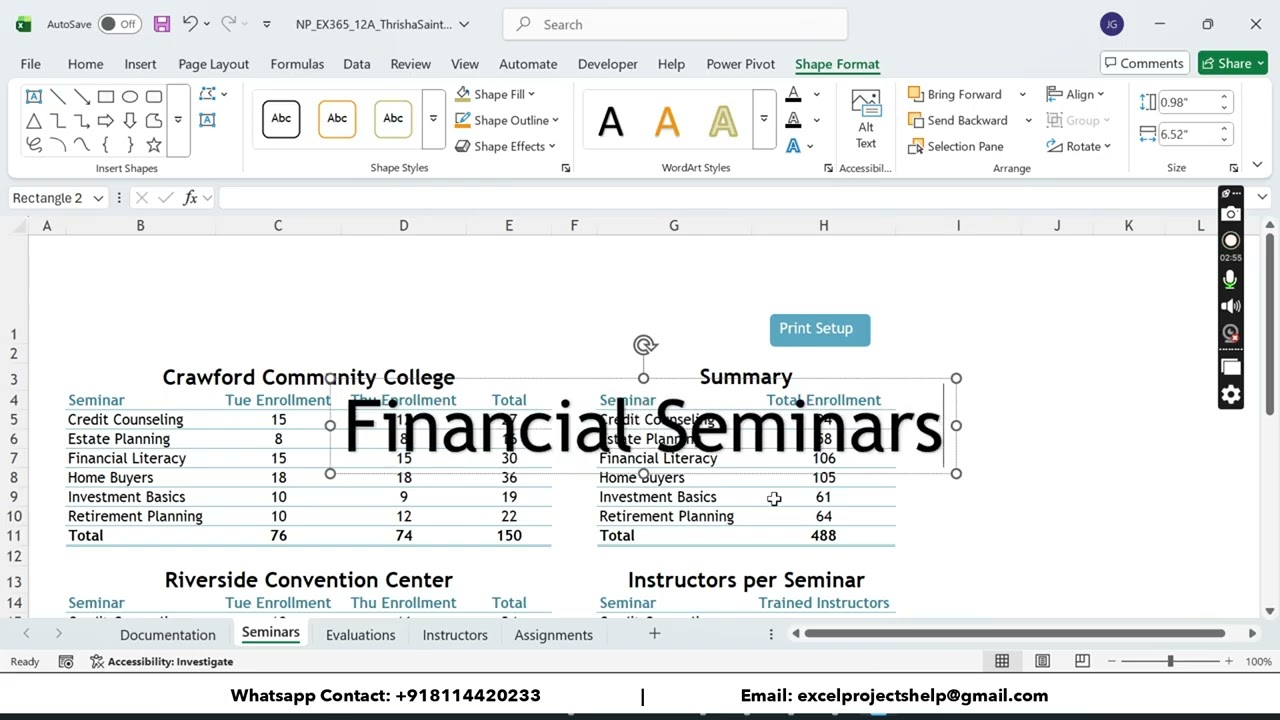The height and width of the screenshot is (720, 1280).
Task: Select the Rounded Rectangle shape
Action: pos(154,97)
